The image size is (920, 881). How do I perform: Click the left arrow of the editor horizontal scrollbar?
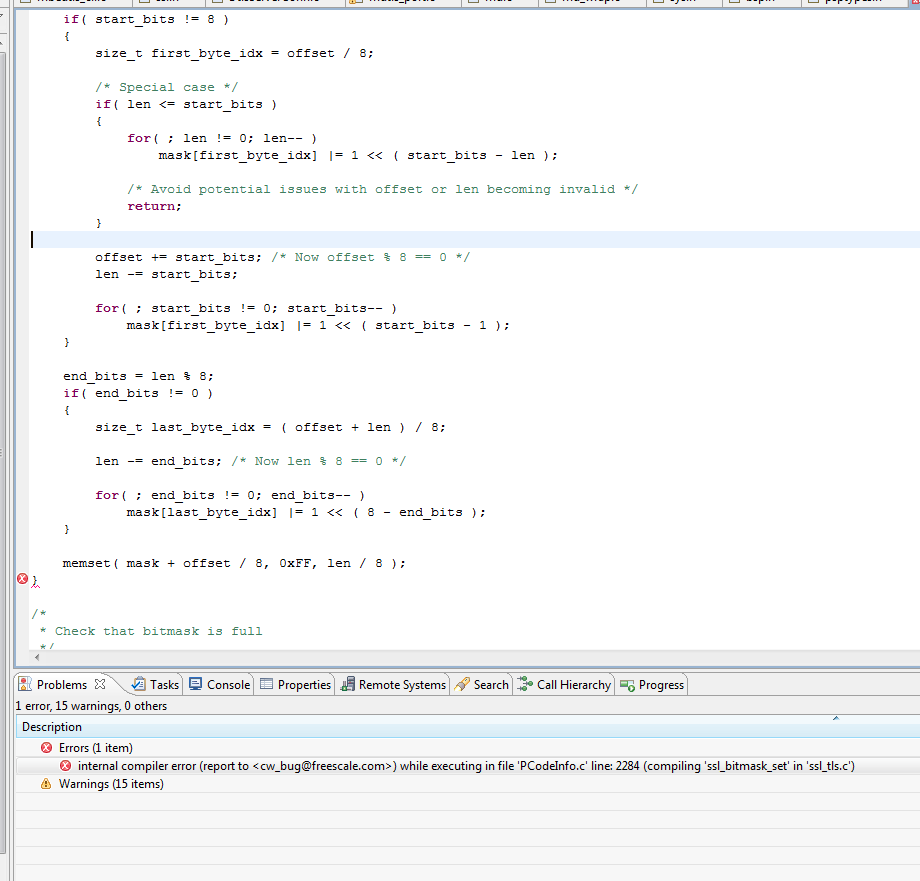37,658
